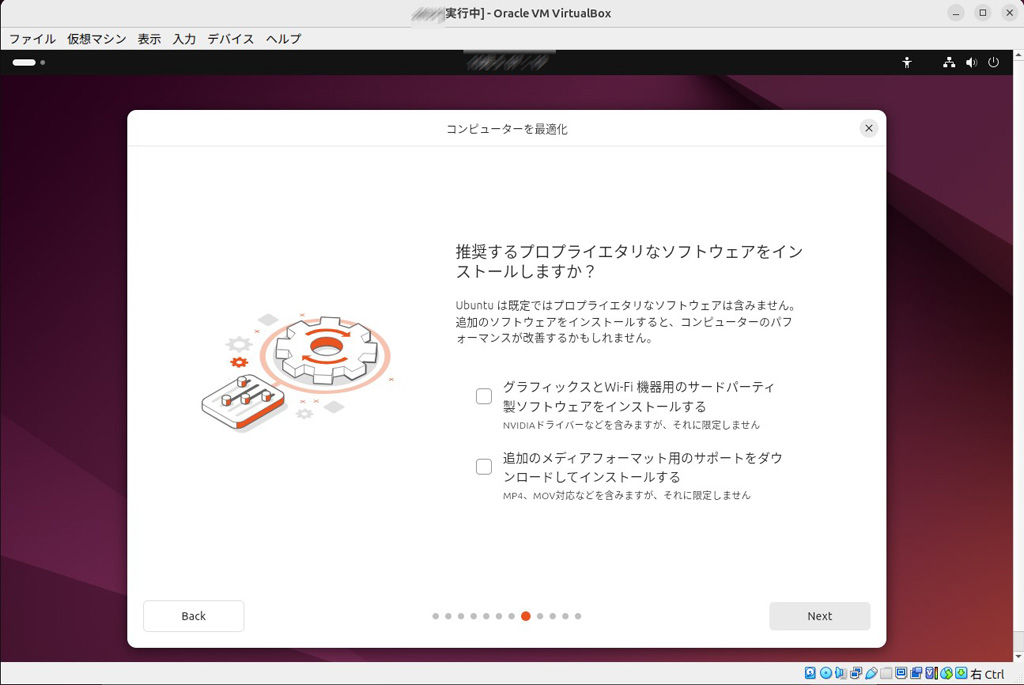This screenshot has height=685, width=1024.
Task: Enable the 追加のメディアフォーマット support checkbox
Action: click(484, 467)
